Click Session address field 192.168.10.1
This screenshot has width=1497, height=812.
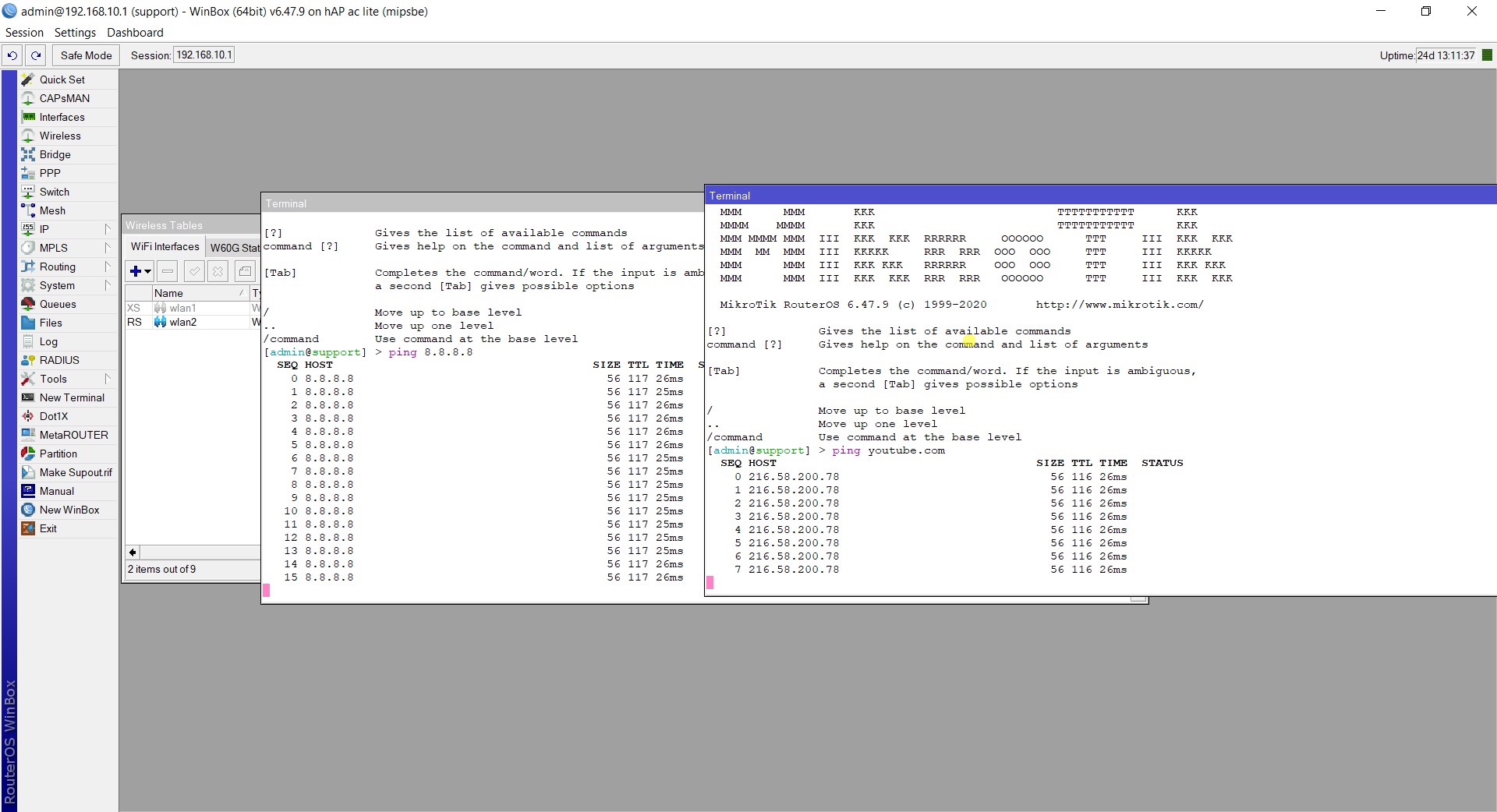[x=203, y=55]
